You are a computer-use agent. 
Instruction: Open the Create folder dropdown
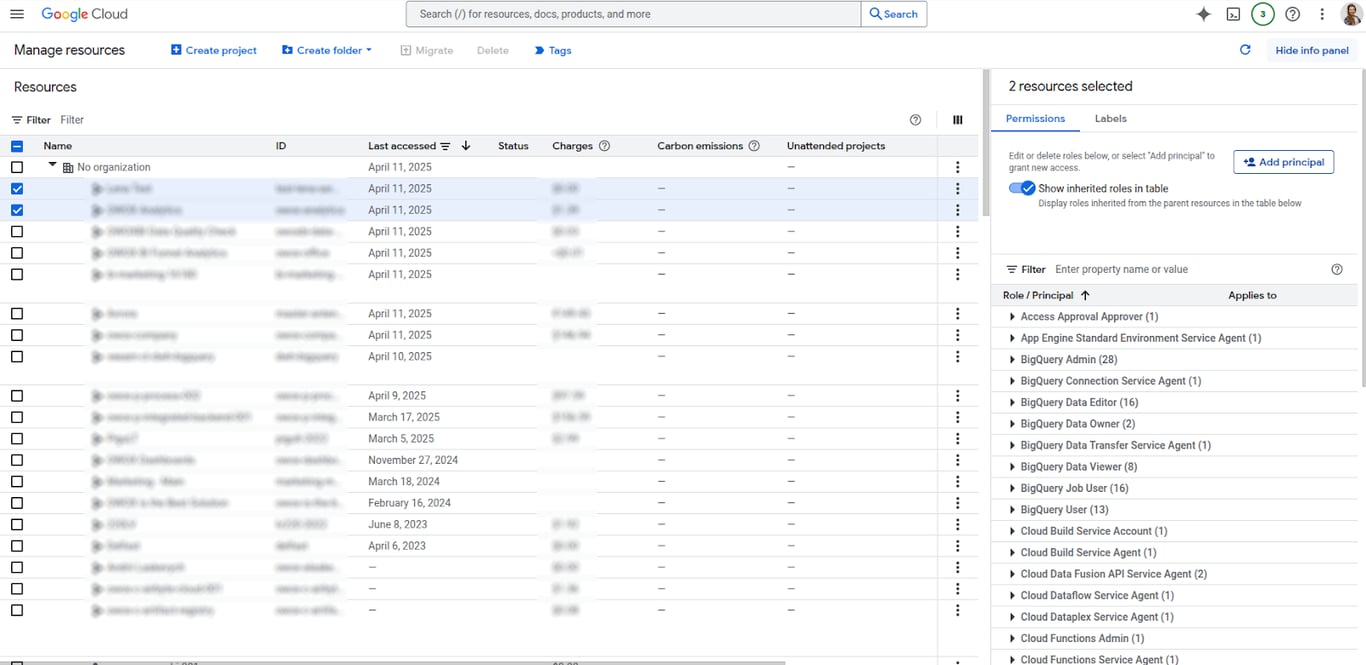click(327, 50)
